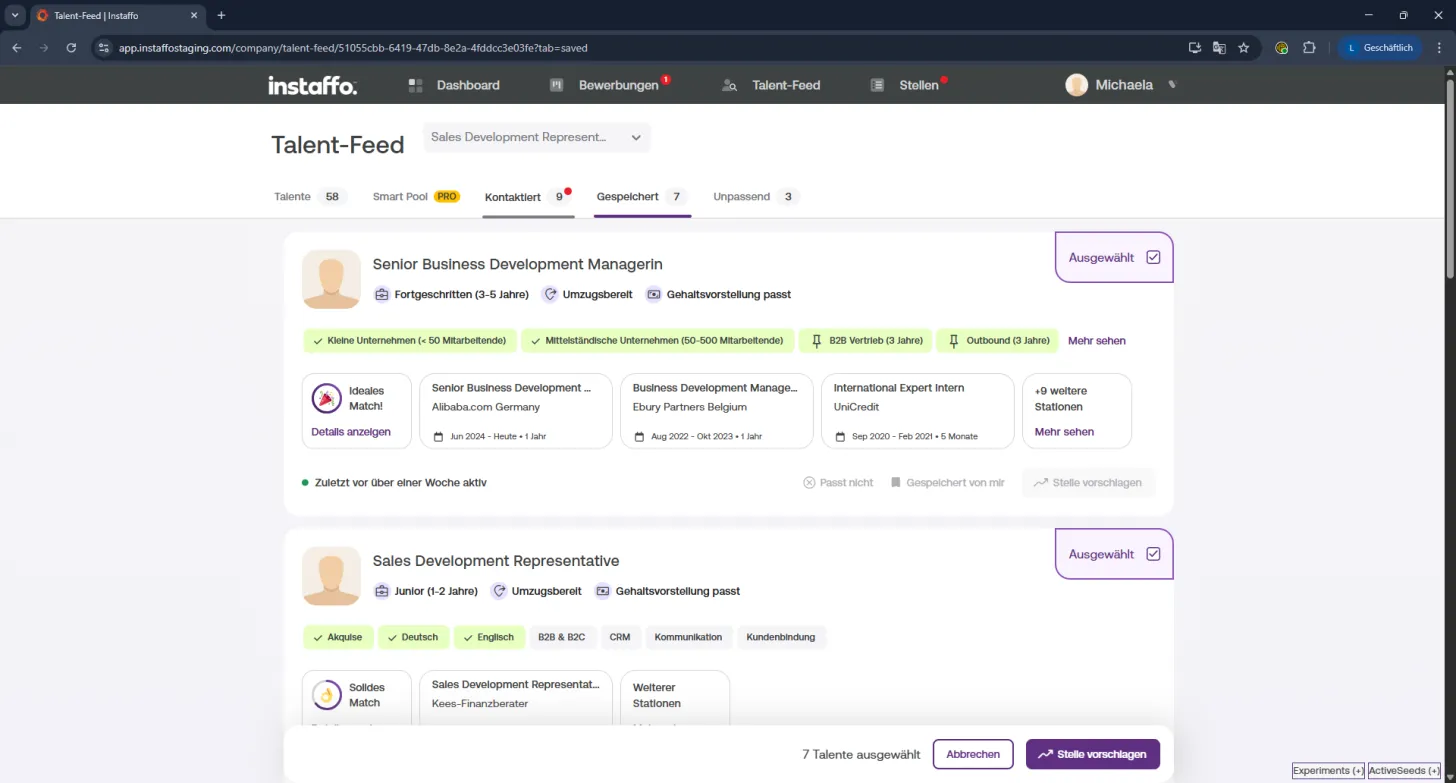Click the Instaffo logo
This screenshot has height=783, width=1456.
(312, 86)
